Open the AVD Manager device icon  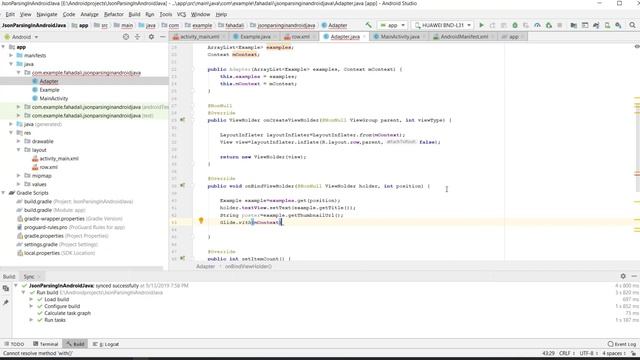[607, 25]
